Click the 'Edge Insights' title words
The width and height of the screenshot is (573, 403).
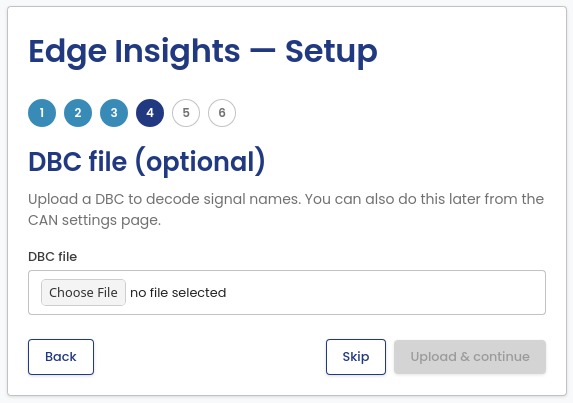(134, 52)
